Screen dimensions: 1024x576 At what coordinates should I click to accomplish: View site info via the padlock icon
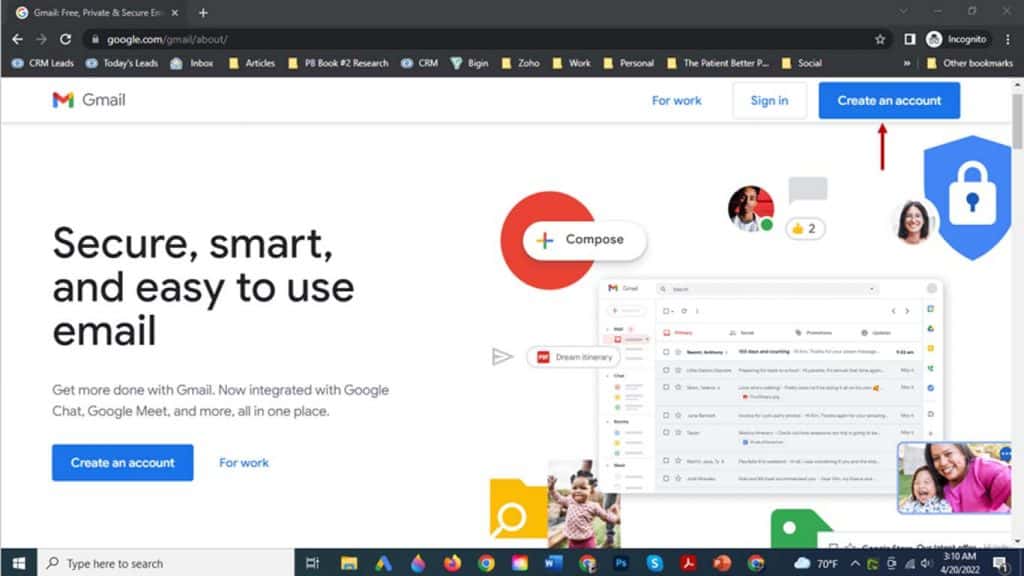(95, 39)
